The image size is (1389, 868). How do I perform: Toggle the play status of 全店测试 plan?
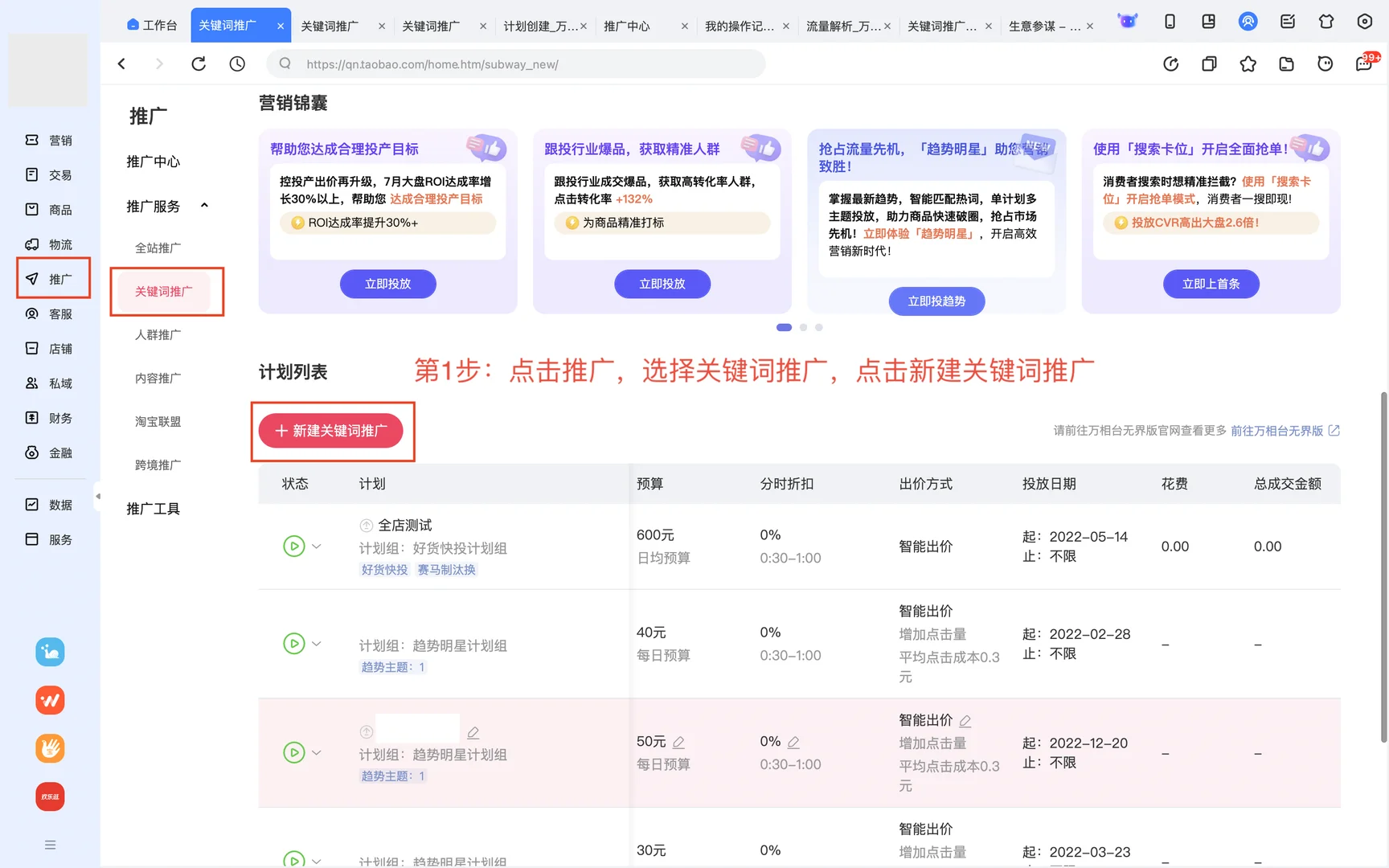(x=293, y=546)
